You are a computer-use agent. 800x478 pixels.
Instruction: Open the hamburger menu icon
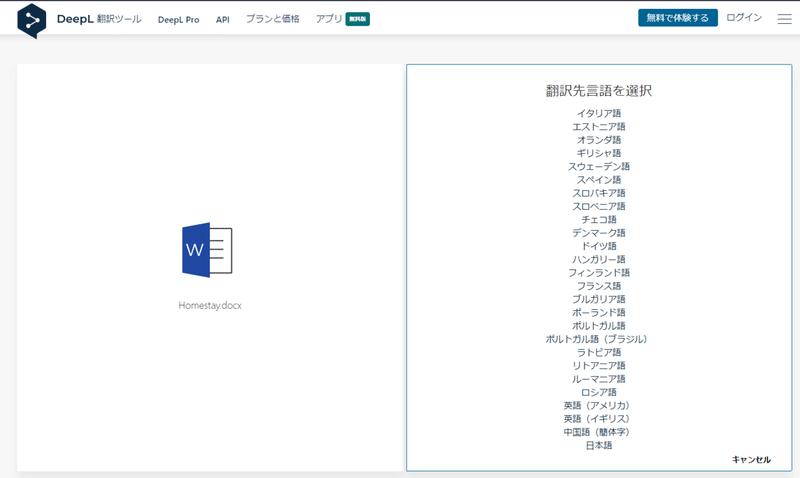pyautogui.click(x=784, y=19)
